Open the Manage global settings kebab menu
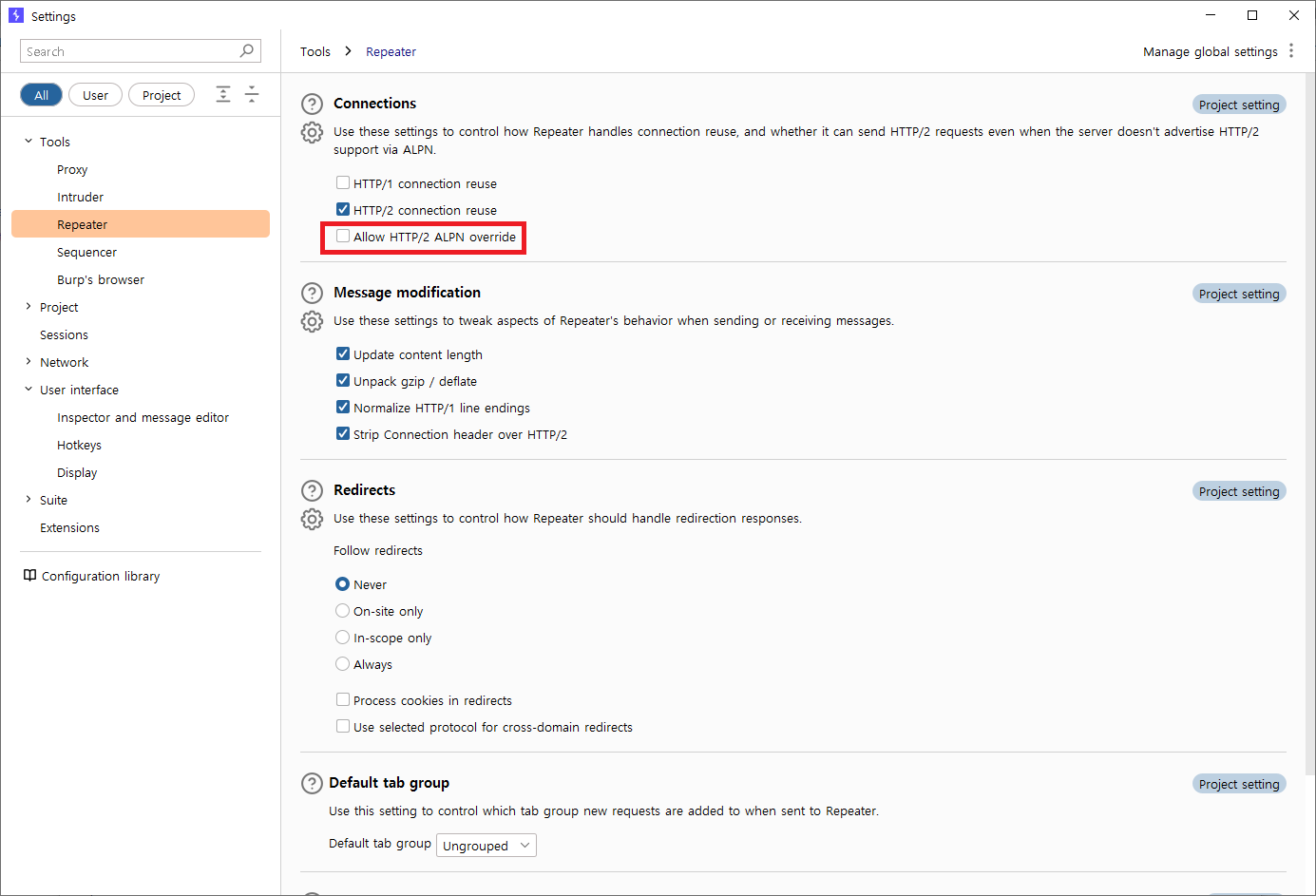1316x896 pixels. point(1291,51)
